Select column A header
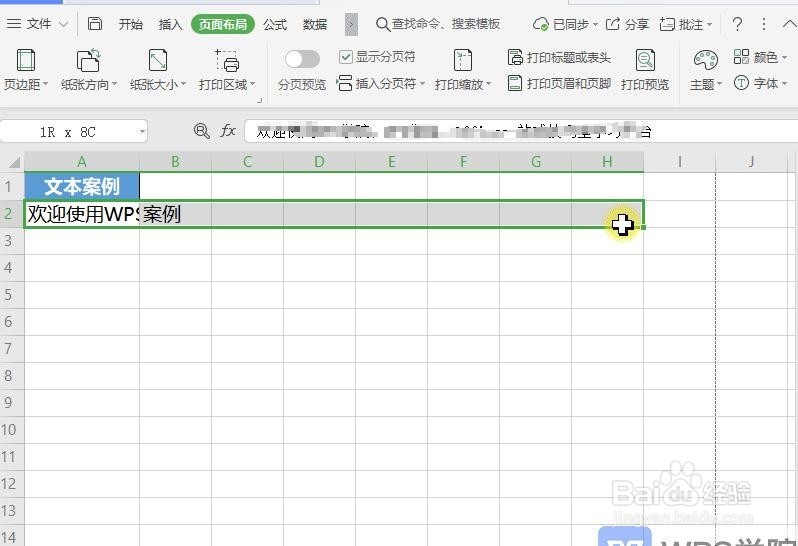798x546 pixels. tap(82, 162)
